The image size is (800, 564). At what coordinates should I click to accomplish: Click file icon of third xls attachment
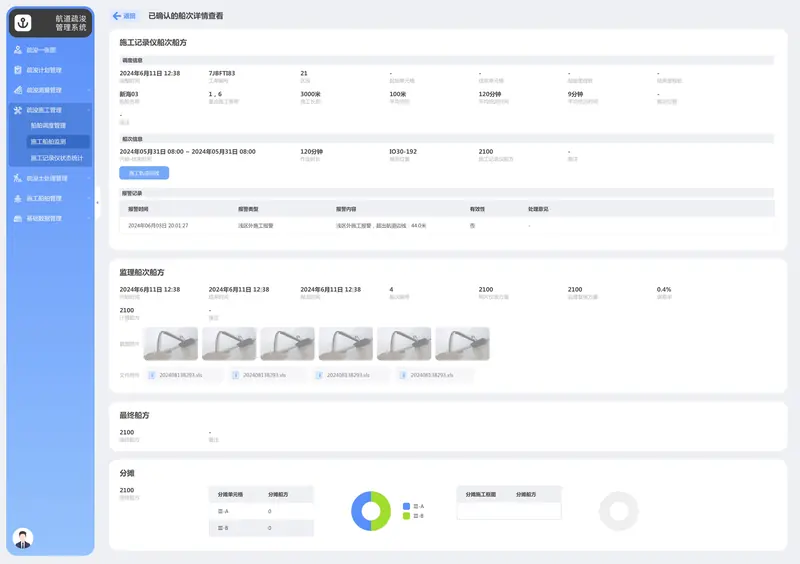coord(319,375)
